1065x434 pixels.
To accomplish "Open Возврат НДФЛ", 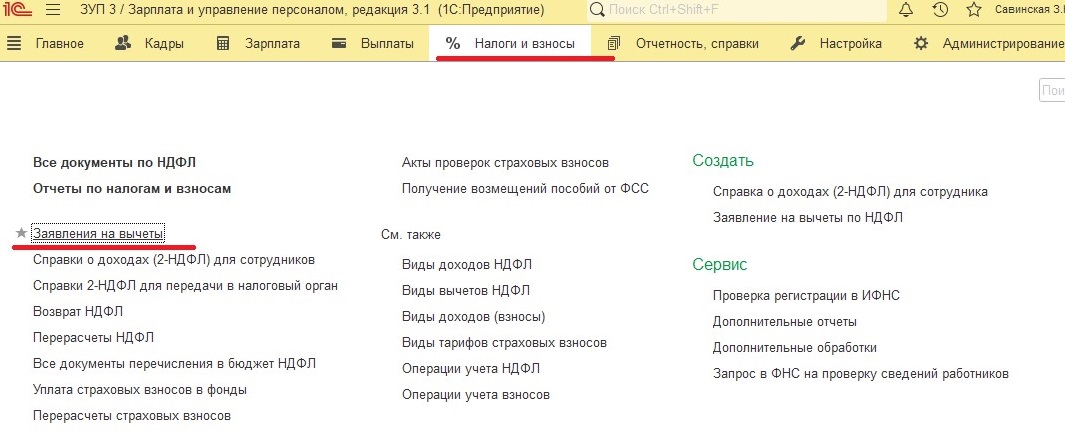I will coord(77,312).
